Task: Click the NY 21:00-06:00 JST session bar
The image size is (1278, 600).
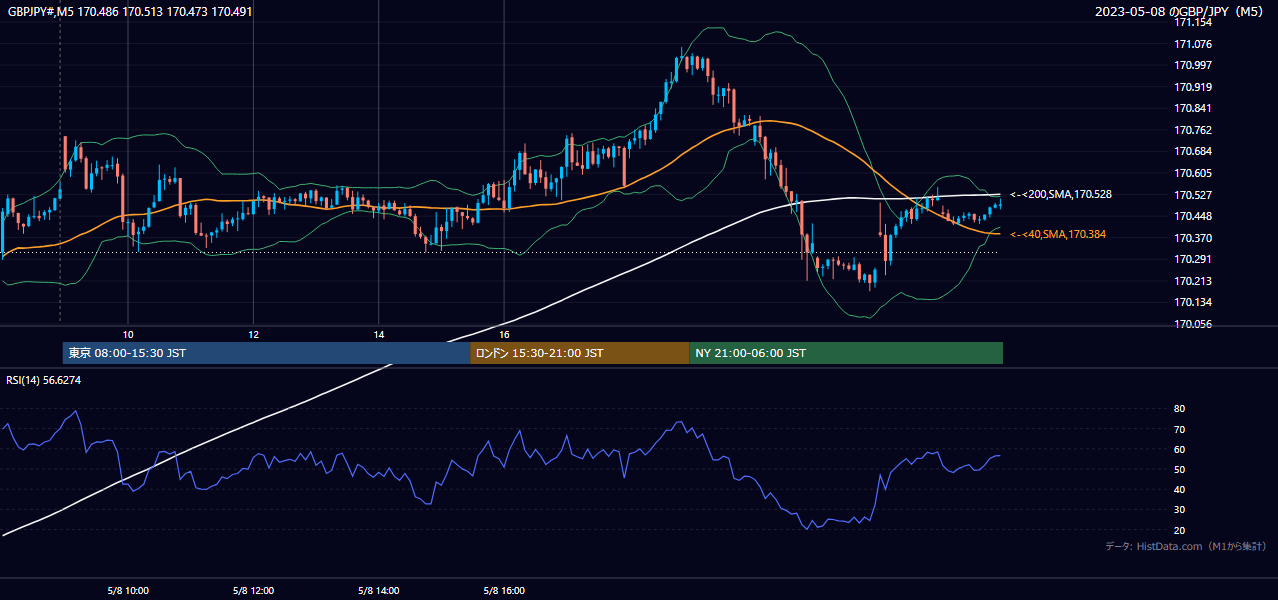Action: [846, 353]
